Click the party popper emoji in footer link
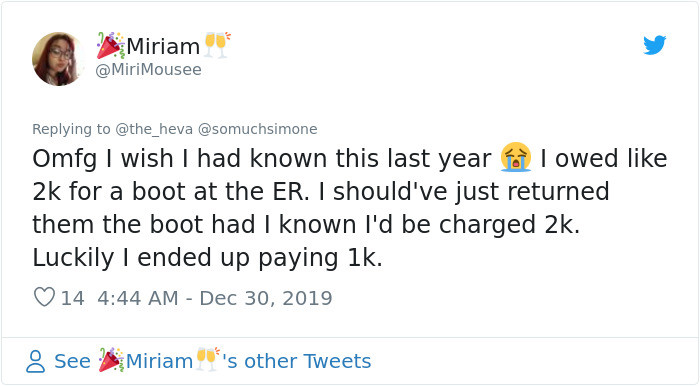 tap(111, 360)
